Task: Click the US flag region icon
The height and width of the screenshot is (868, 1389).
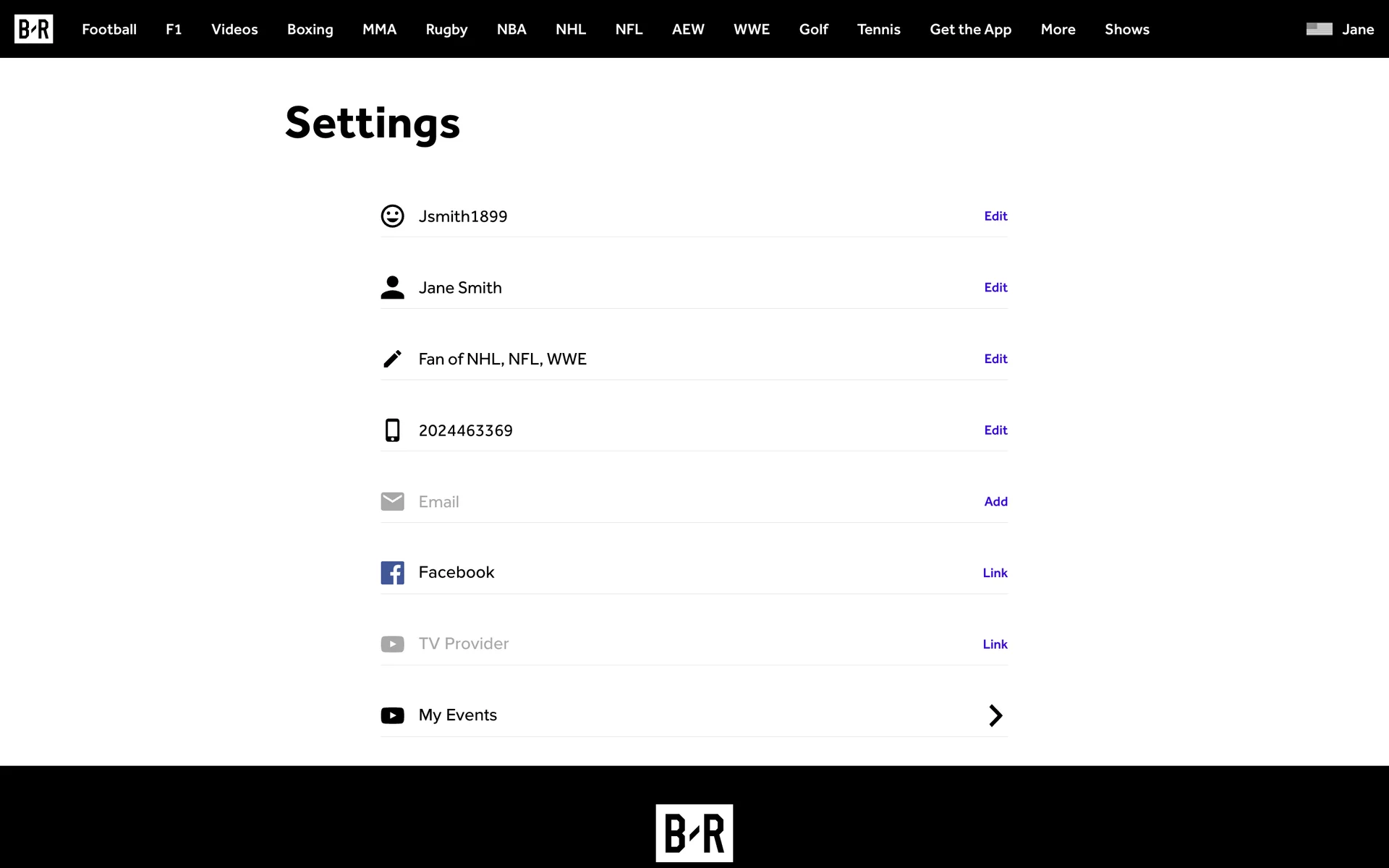Action: [1319, 29]
